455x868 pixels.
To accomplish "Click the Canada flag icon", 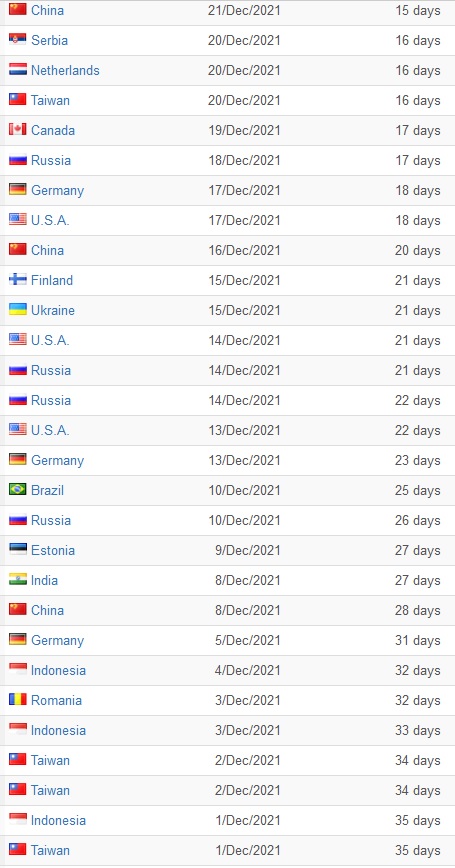I will (18, 129).
